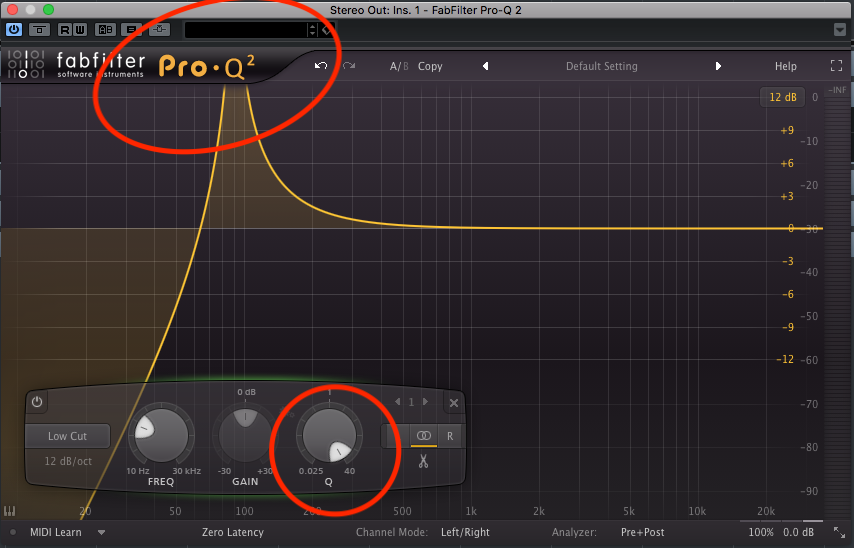Click Copy to copy A to B
854x548 pixels.
coord(430,66)
